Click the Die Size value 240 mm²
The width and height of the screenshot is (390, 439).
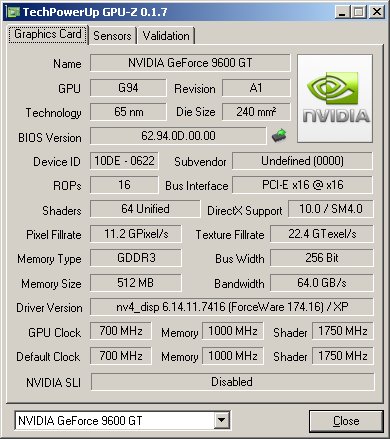[256, 112]
